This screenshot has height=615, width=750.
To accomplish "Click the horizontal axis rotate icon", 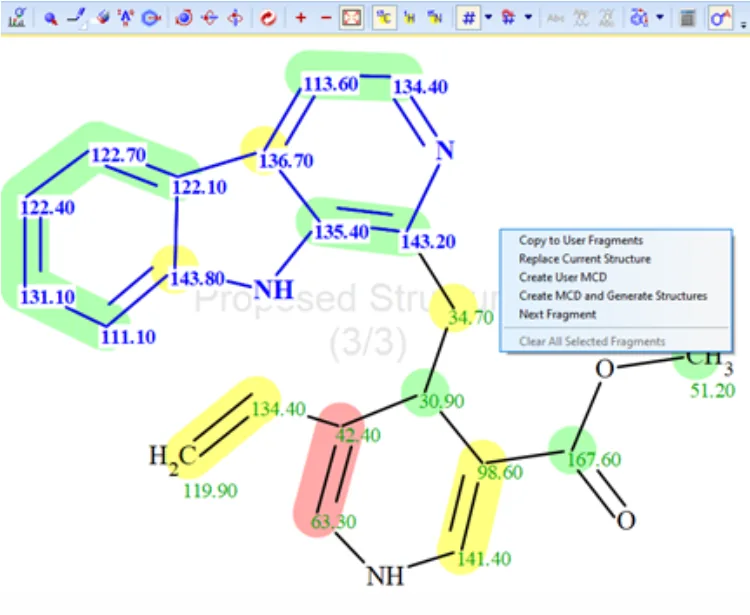I will pyautogui.click(x=210, y=18).
